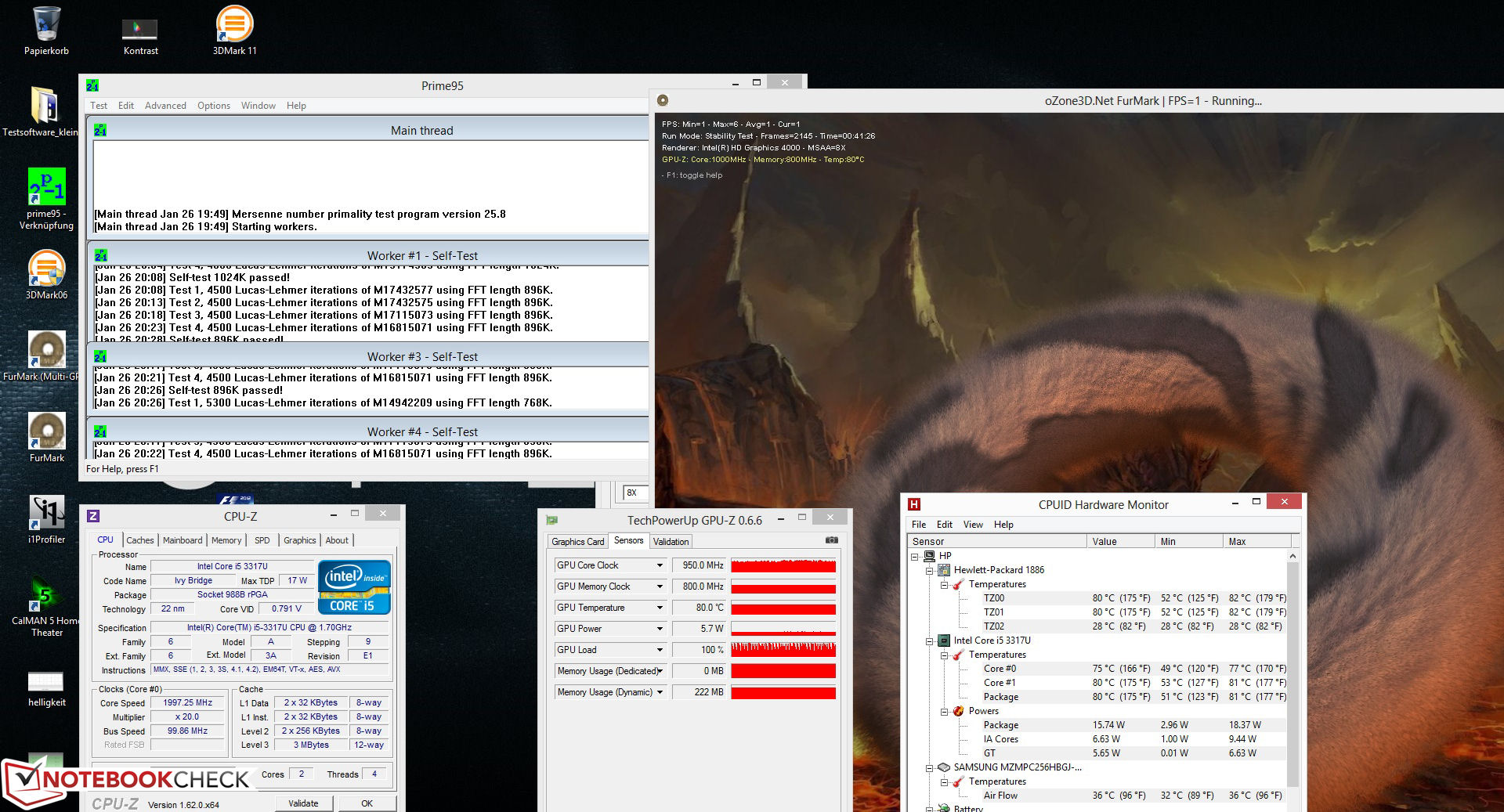
Task: Collapse the Powers node in Hardware Monitor
Action: [x=944, y=711]
